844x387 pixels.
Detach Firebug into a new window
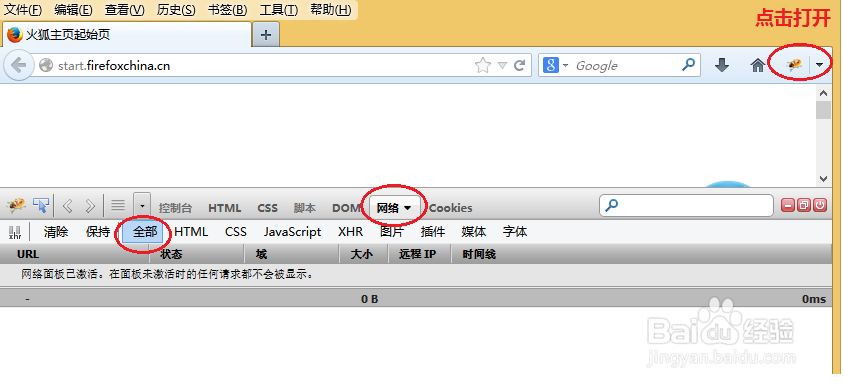[x=804, y=205]
